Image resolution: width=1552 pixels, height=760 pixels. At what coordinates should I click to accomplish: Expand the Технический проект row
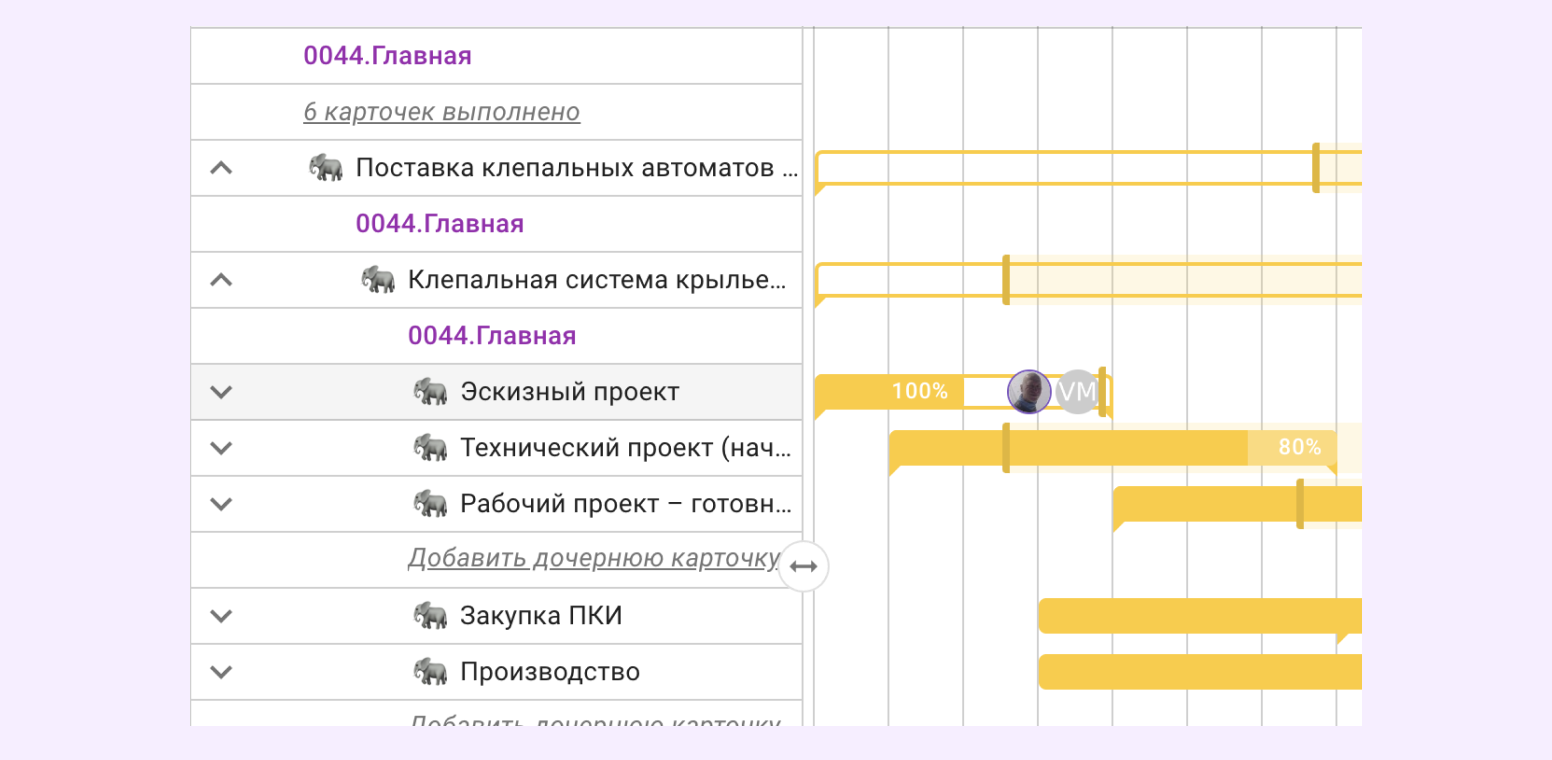coord(221,448)
